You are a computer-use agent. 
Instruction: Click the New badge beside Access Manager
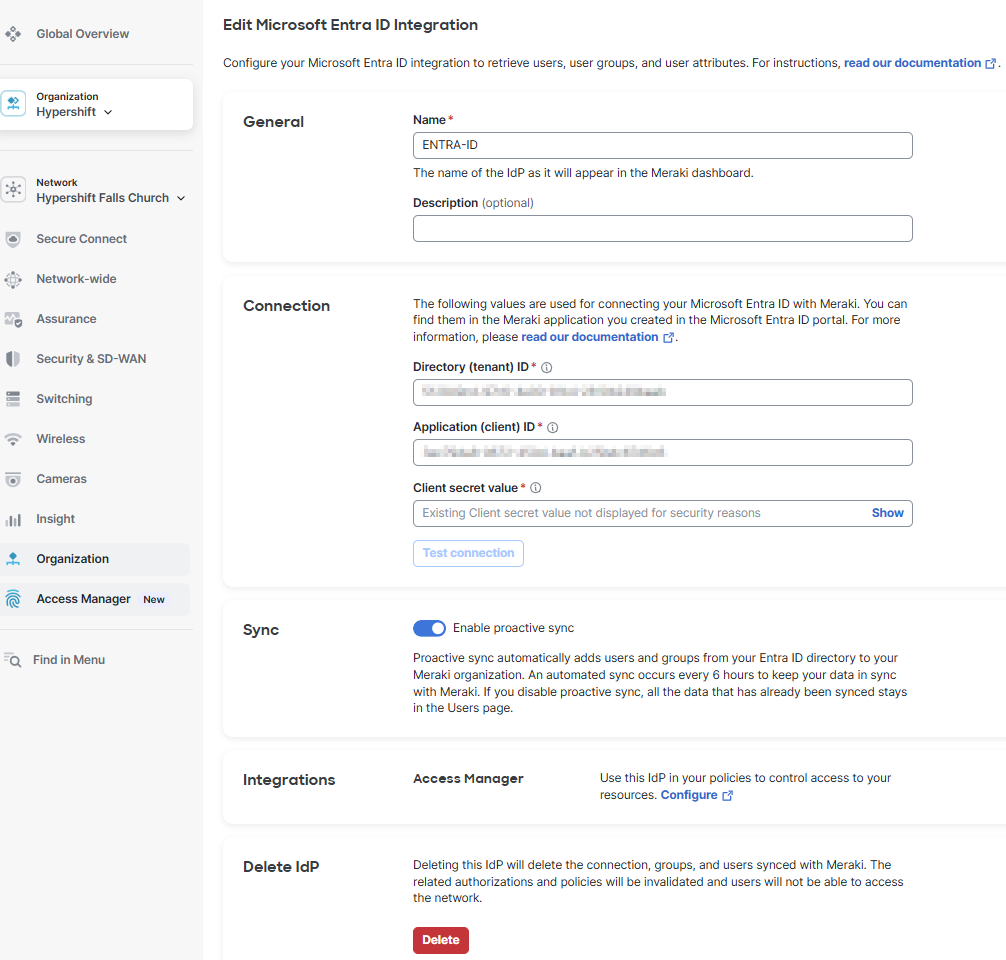click(x=154, y=599)
